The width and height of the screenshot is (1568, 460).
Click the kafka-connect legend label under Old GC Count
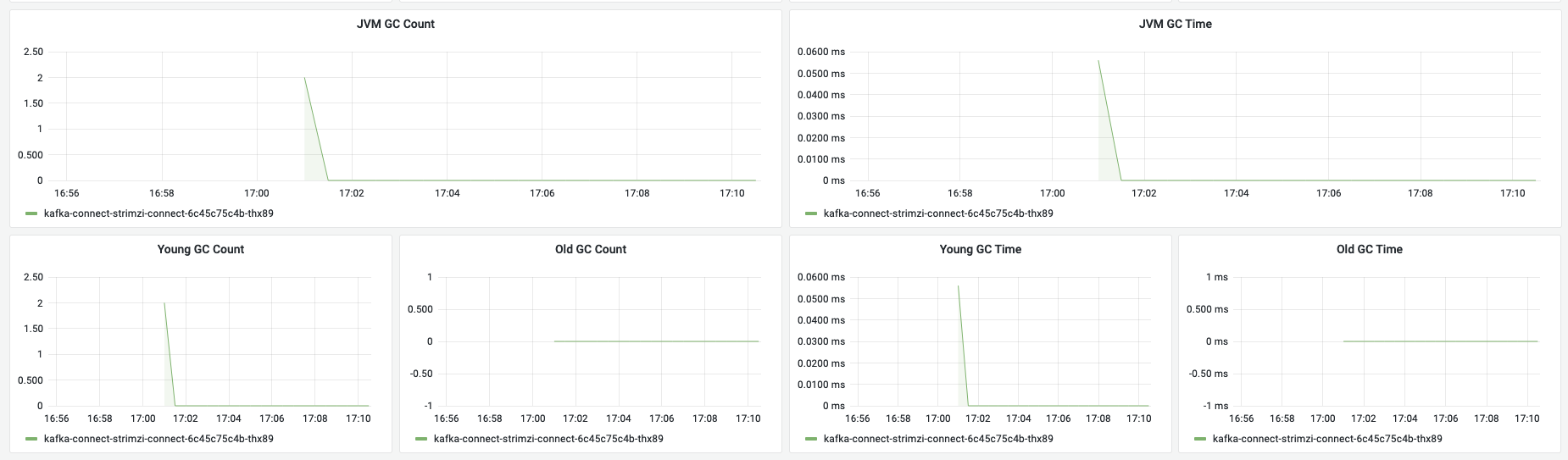548,439
